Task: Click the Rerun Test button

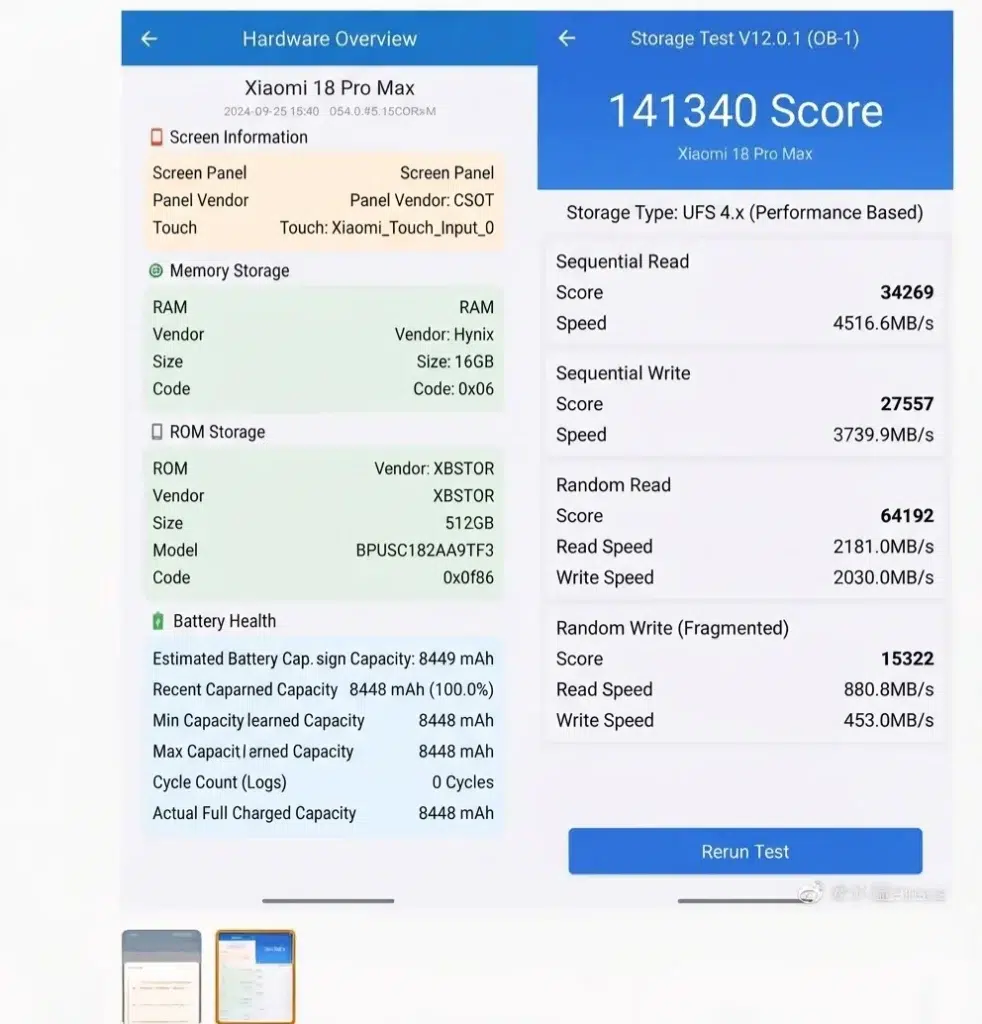Action: coord(745,852)
